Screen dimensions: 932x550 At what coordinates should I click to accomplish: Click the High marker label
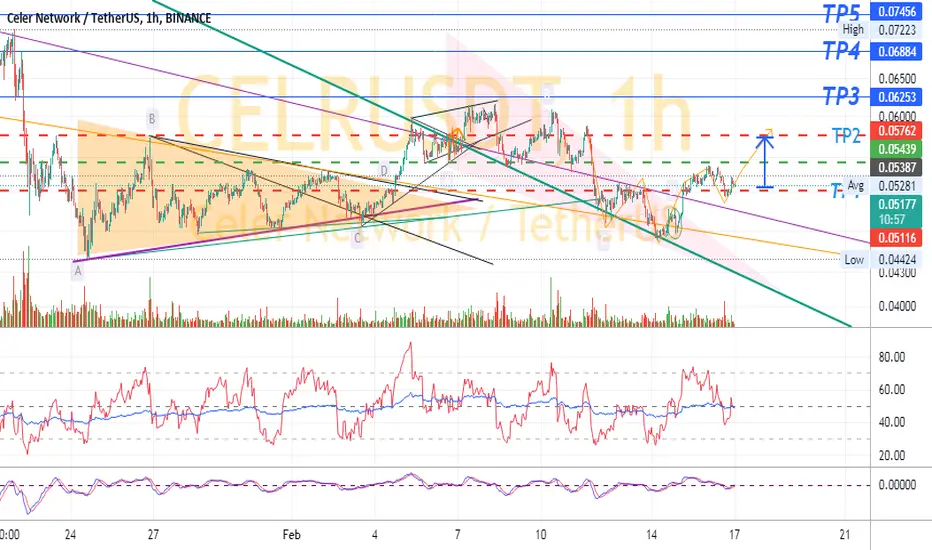coord(853,29)
